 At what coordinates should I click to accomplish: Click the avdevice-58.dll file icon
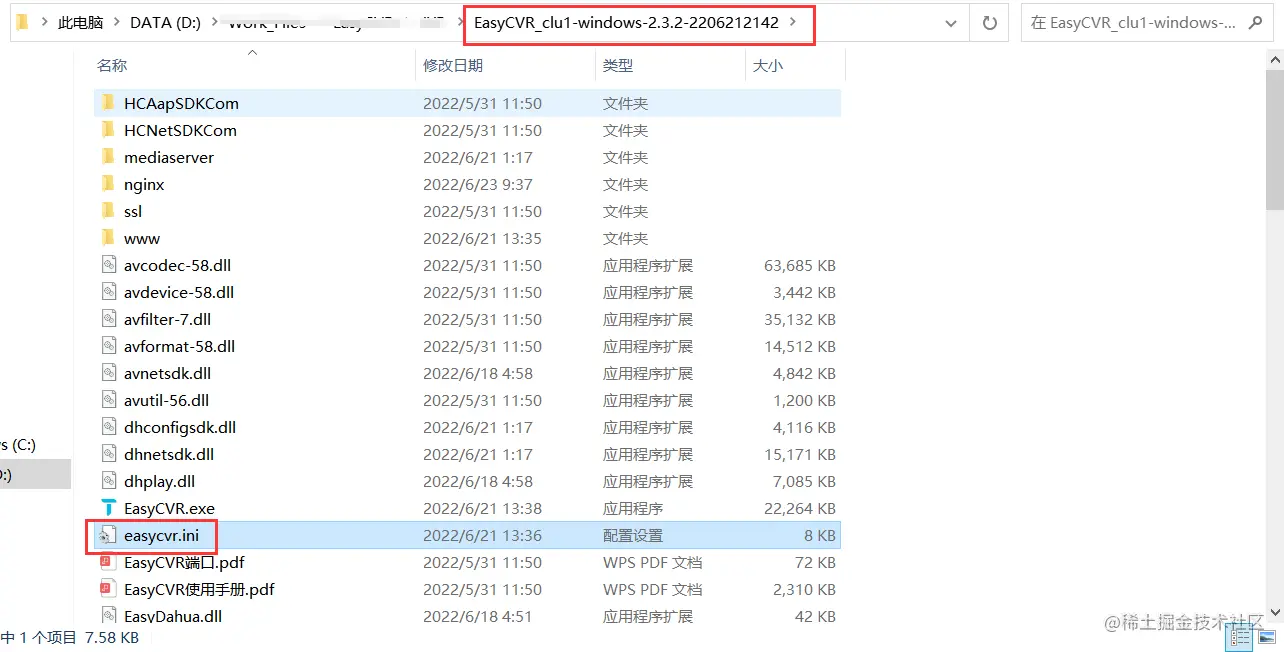[108, 292]
